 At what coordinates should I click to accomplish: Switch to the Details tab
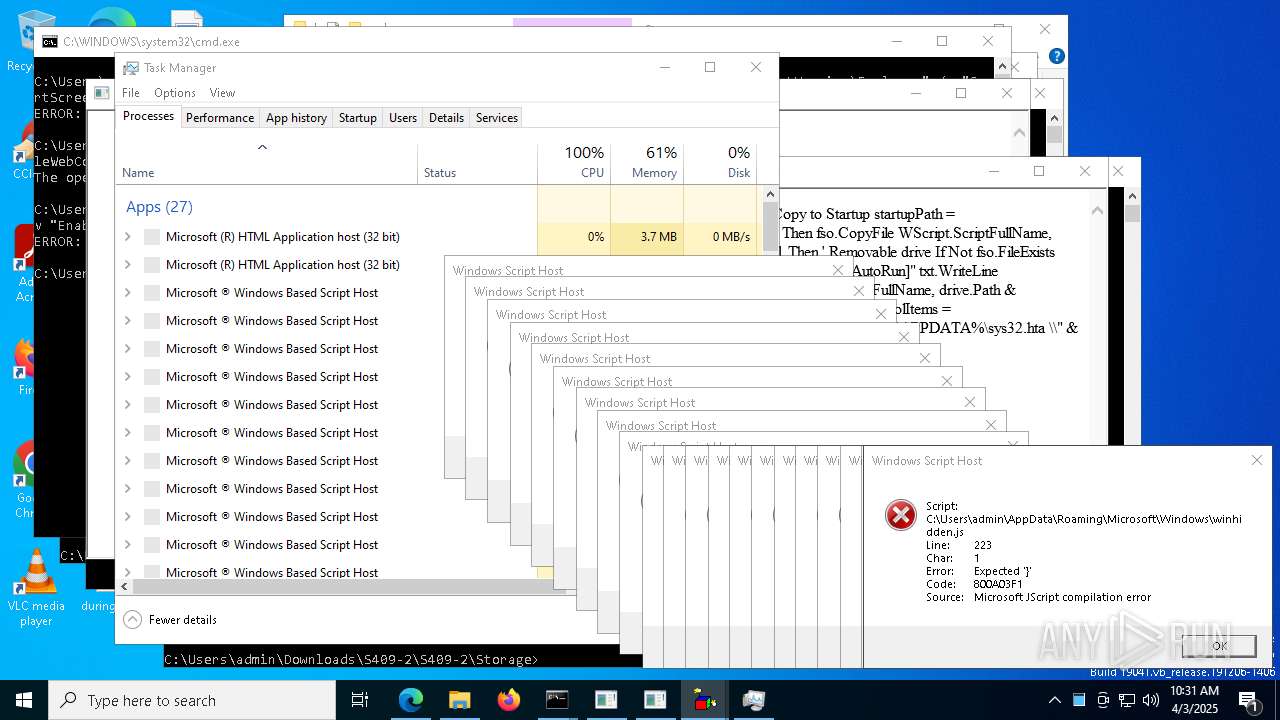pos(446,117)
